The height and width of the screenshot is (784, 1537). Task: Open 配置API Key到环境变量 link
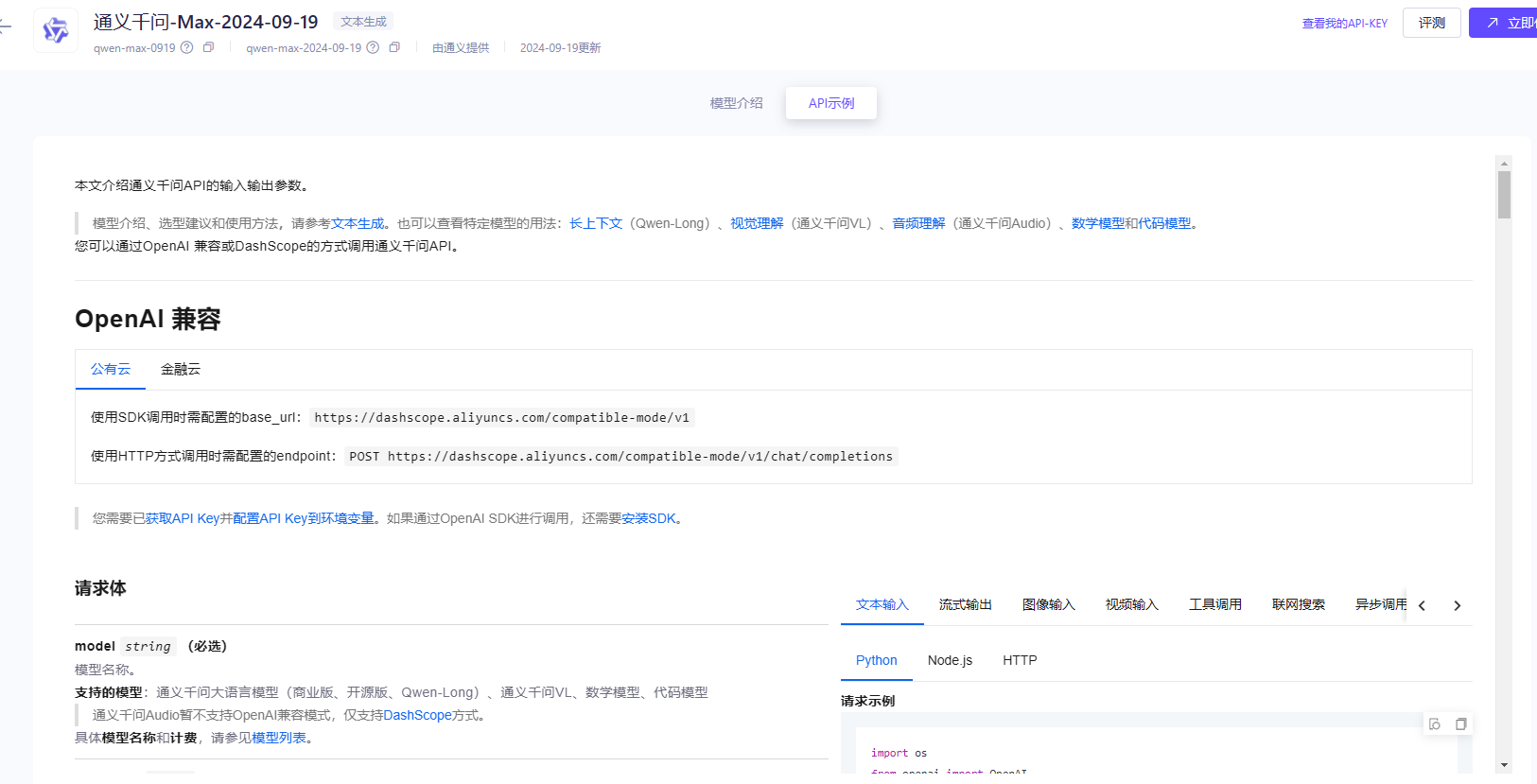coord(304,519)
